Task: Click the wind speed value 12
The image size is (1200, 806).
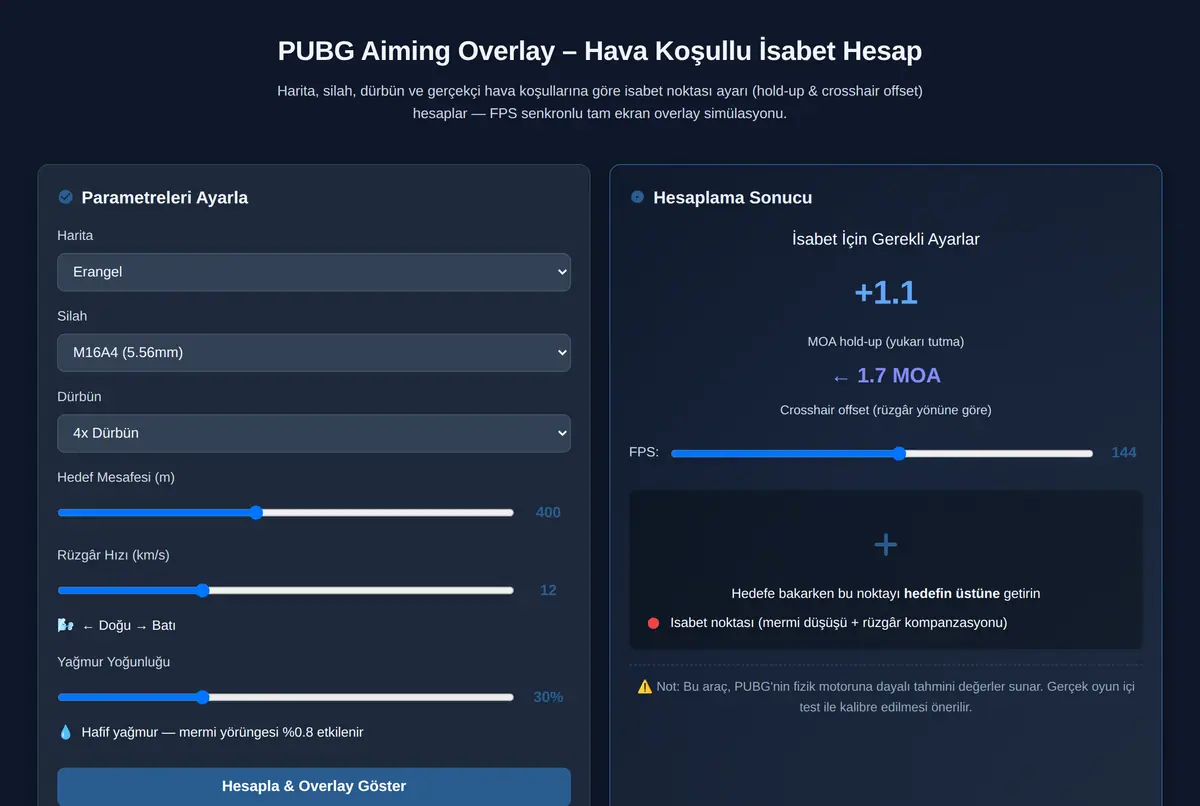Action: coord(548,590)
